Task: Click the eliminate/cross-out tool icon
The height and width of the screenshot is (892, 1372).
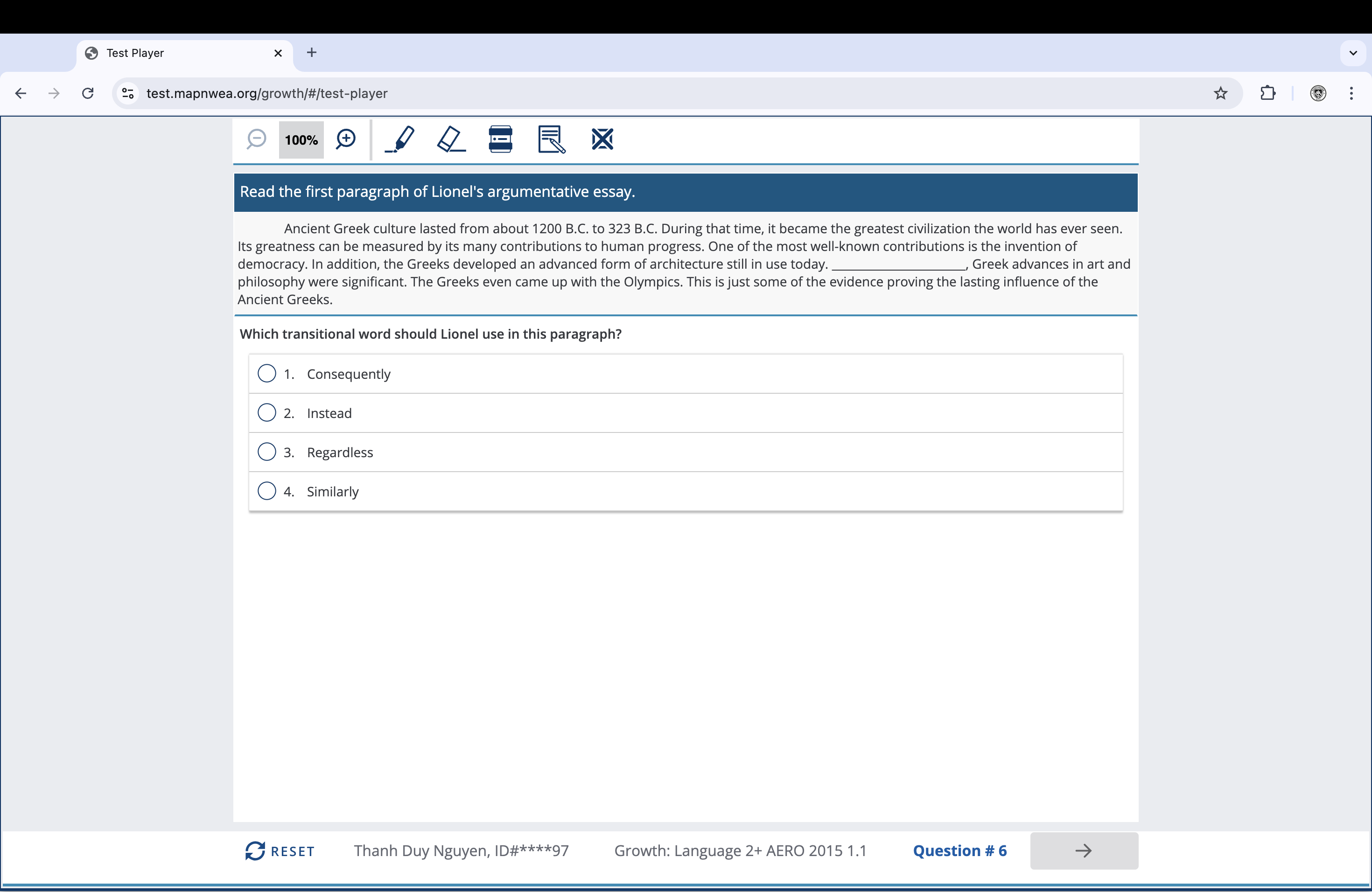Action: tap(601, 139)
